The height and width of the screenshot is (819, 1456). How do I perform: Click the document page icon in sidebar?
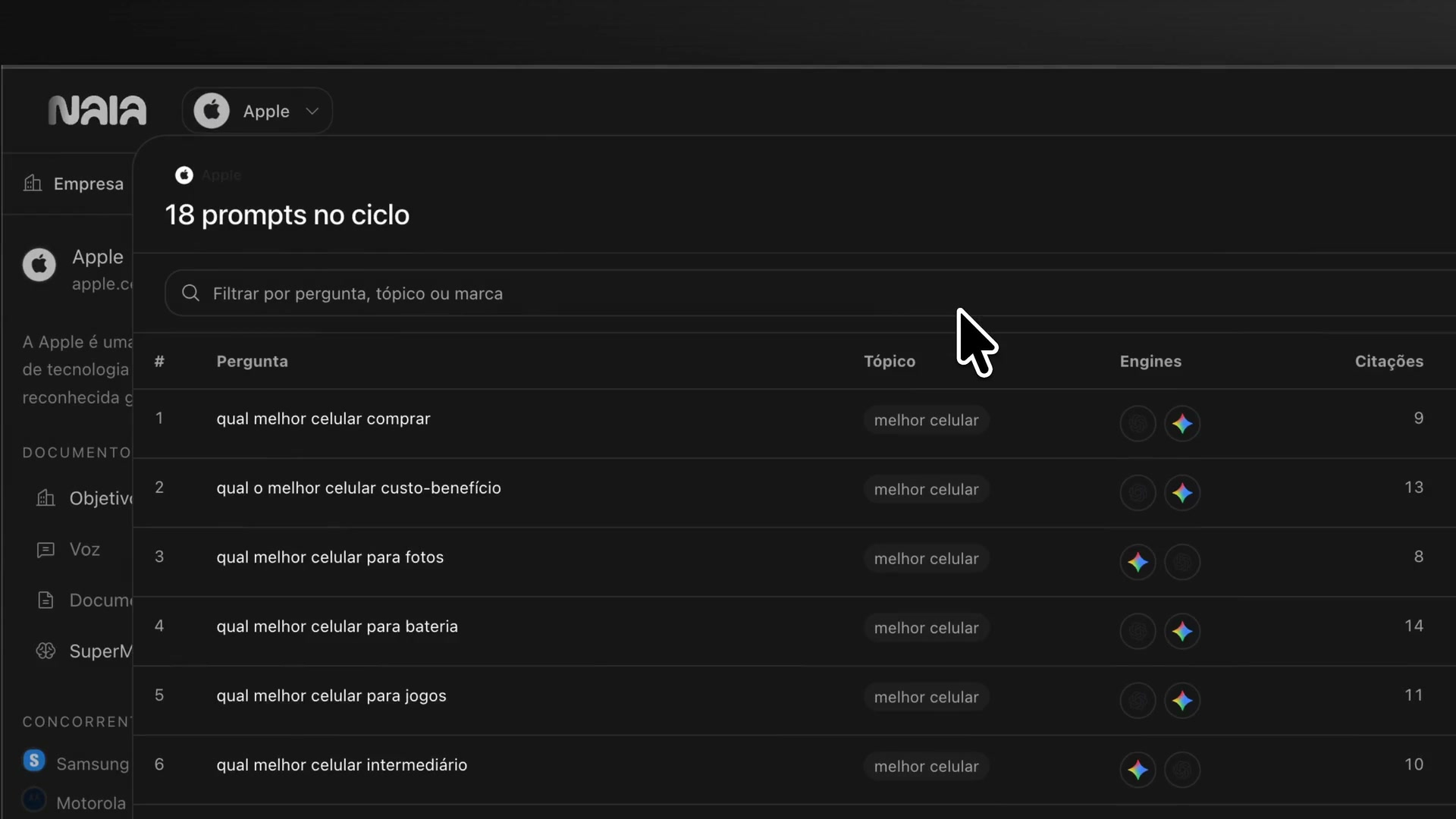[x=45, y=600]
